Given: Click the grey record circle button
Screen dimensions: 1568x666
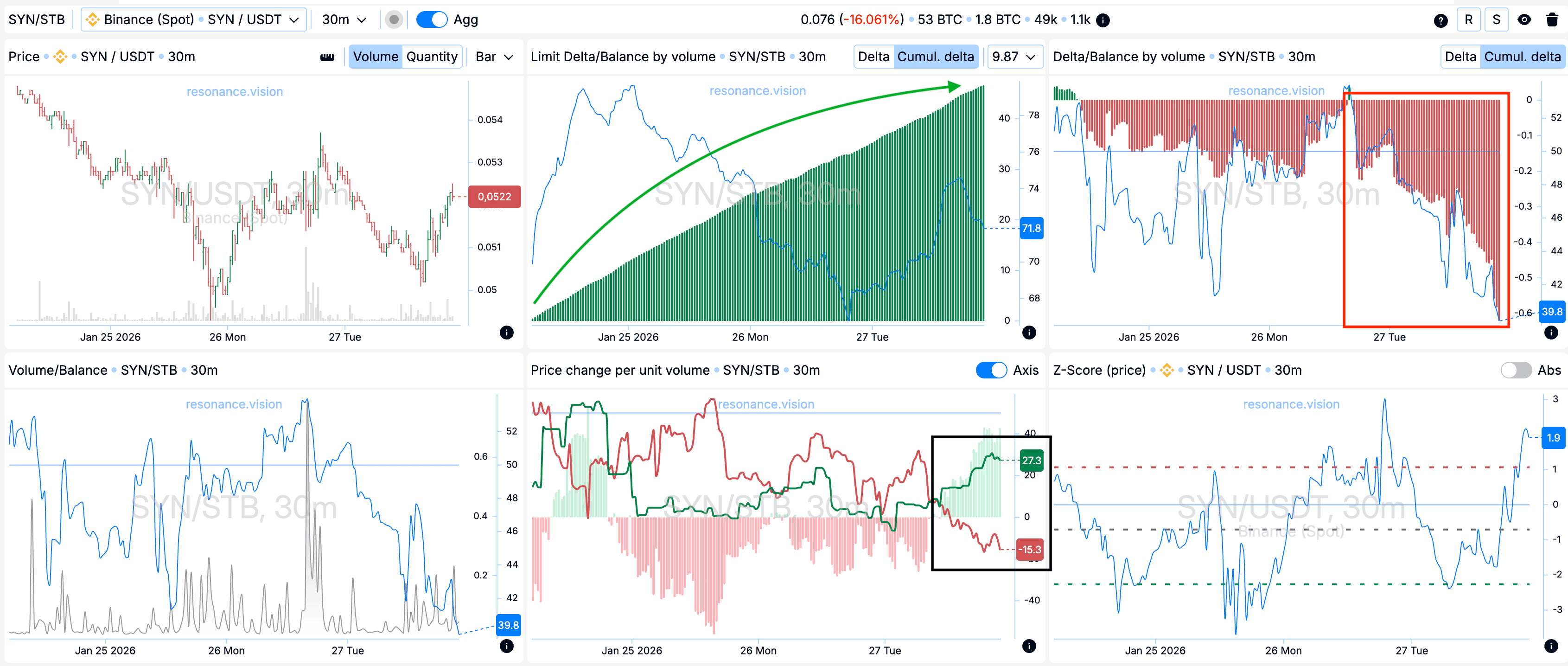Looking at the screenshot, I should [x=394, y=20].
